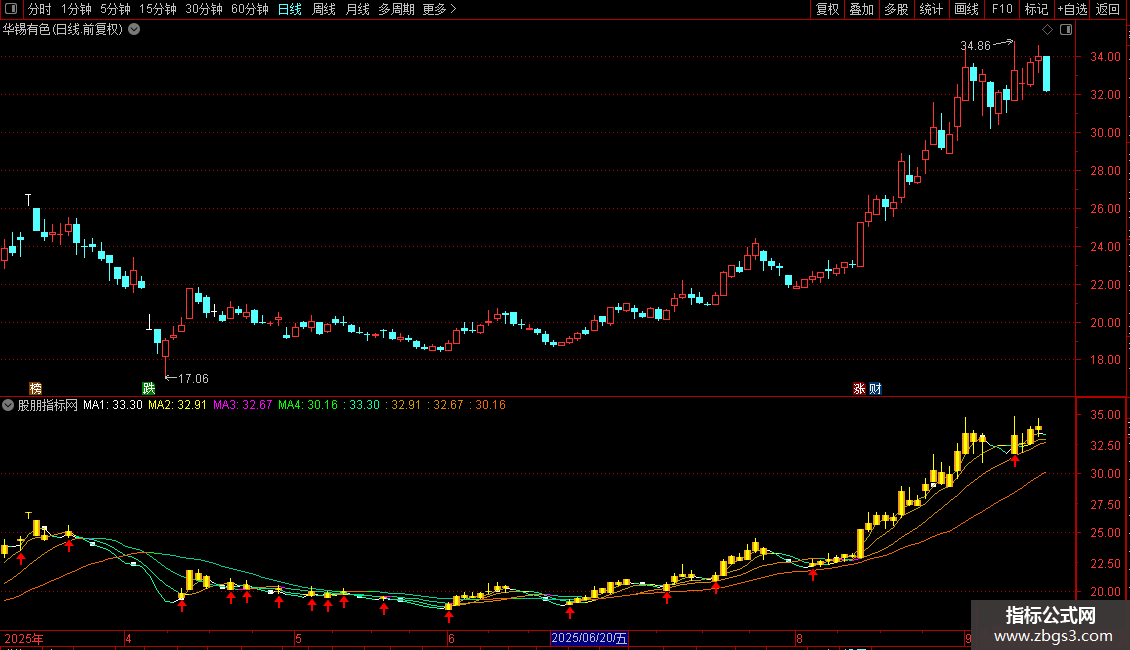1130x650 pixels.
Task: Click the 34.00 price axis label
Action: pos(1105,57)
